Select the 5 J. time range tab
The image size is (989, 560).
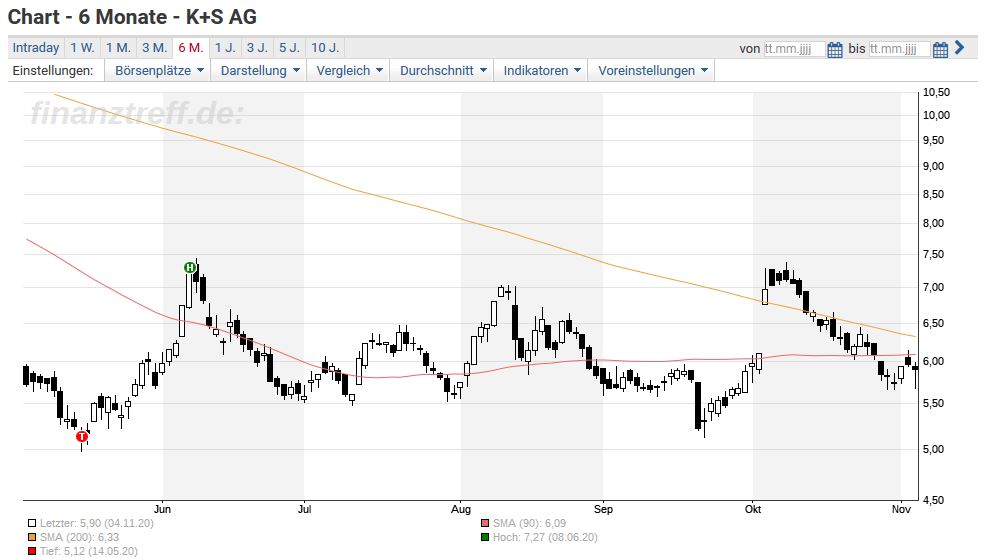[x=290, y=48]
